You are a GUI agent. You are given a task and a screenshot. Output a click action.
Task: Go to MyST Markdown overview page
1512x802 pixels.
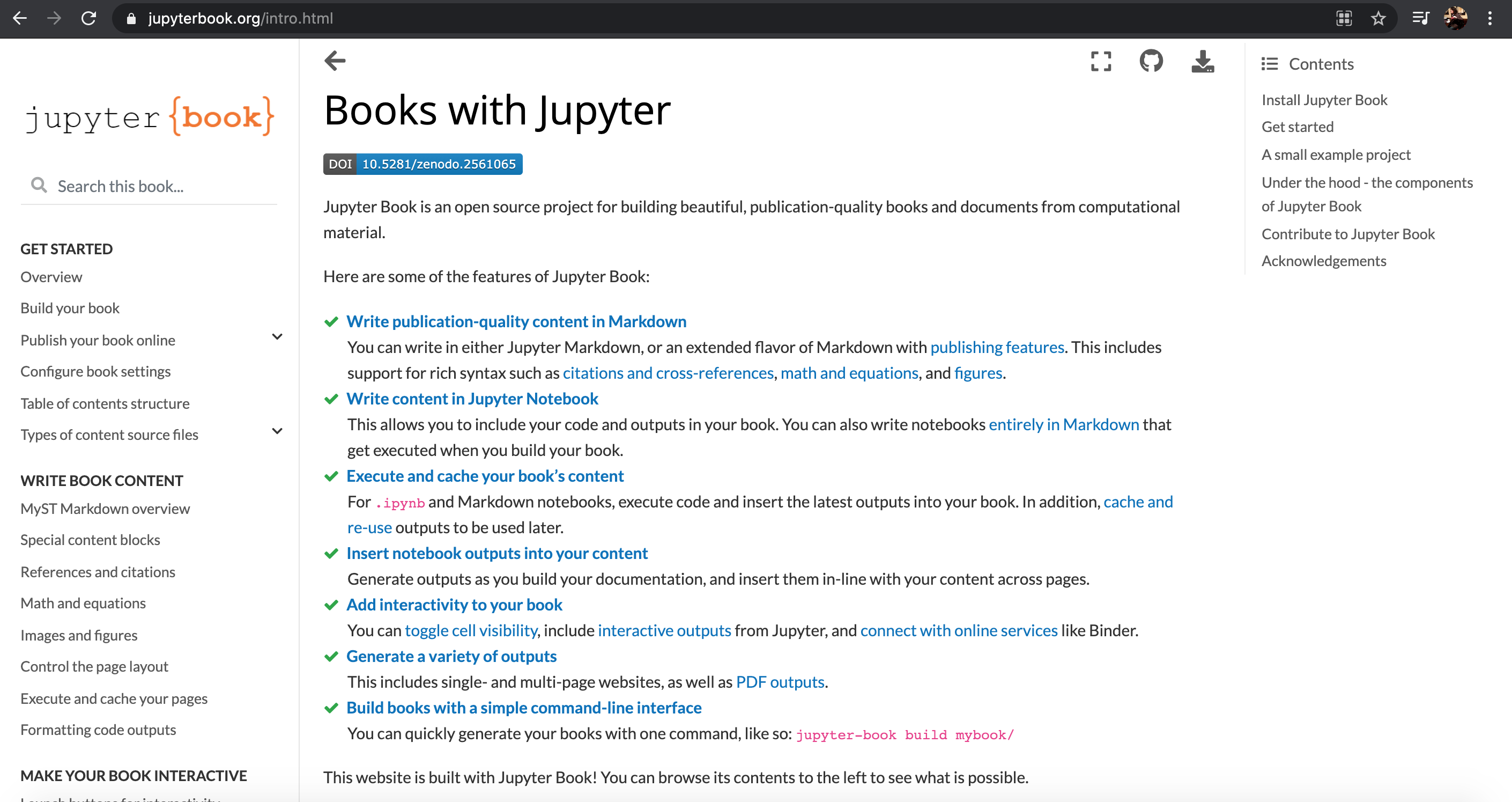105,509
